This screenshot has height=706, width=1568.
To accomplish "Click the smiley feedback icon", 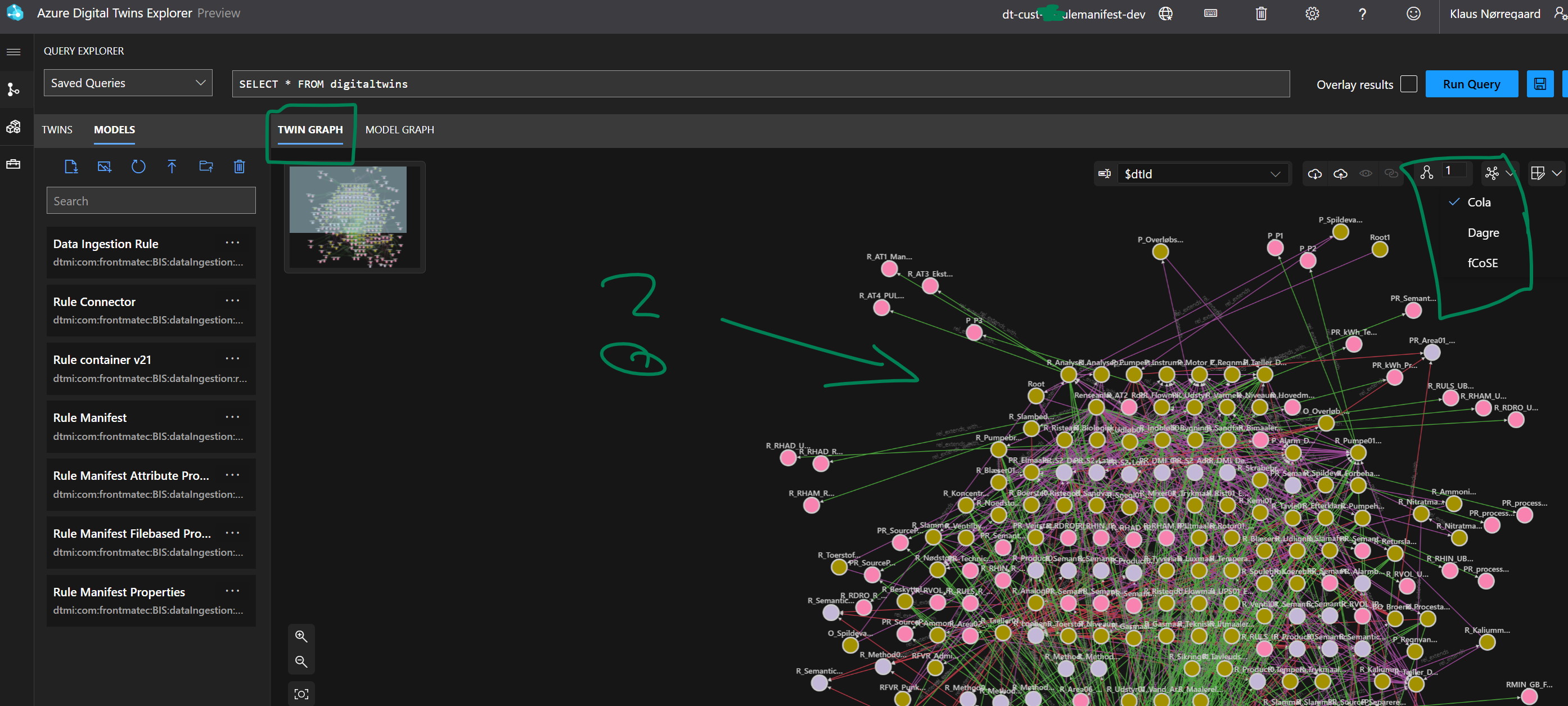I will point(1413,14).
